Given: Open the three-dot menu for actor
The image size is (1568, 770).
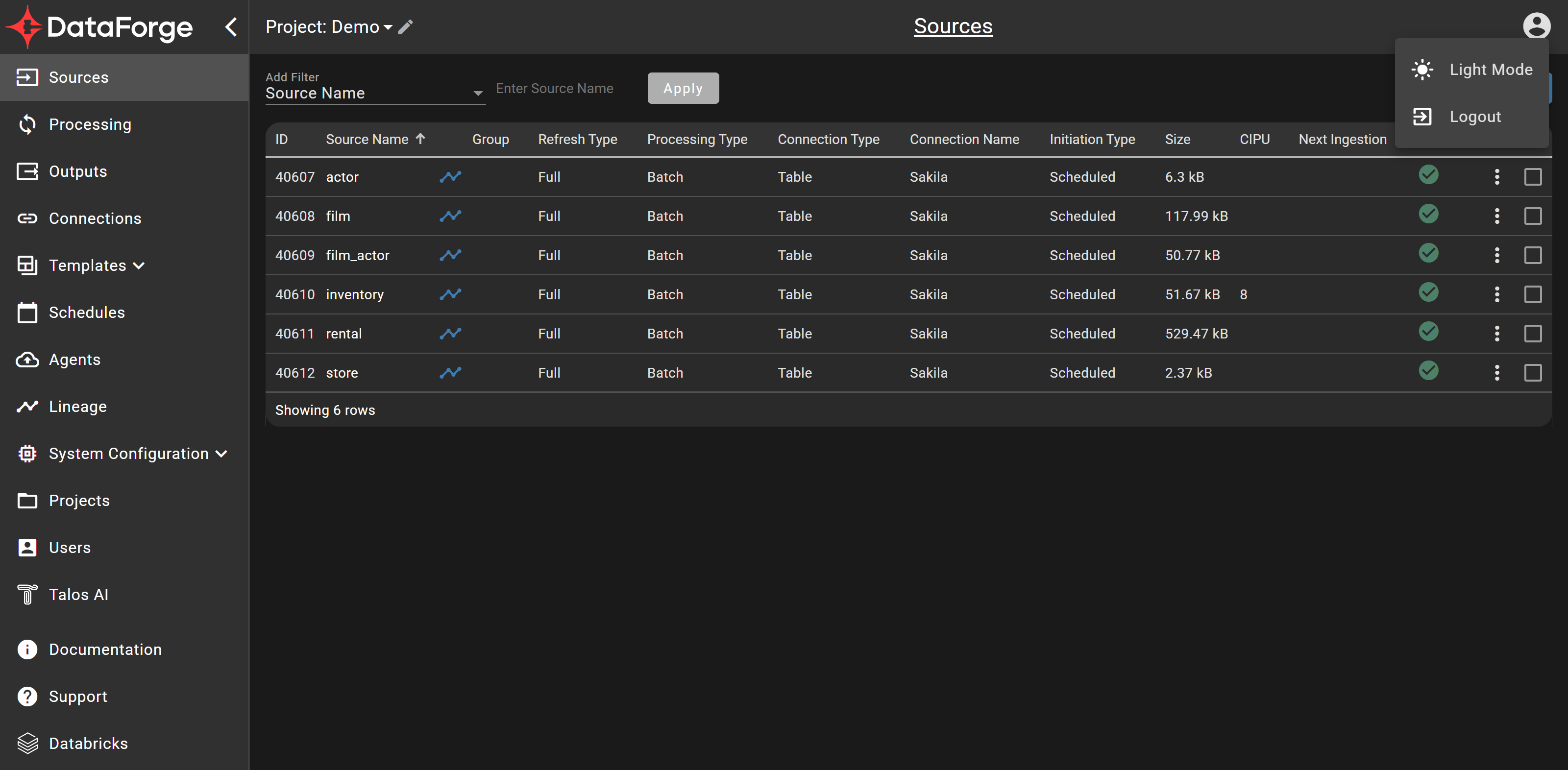Looking at the screenshot, I should [x=1497, y=176].
